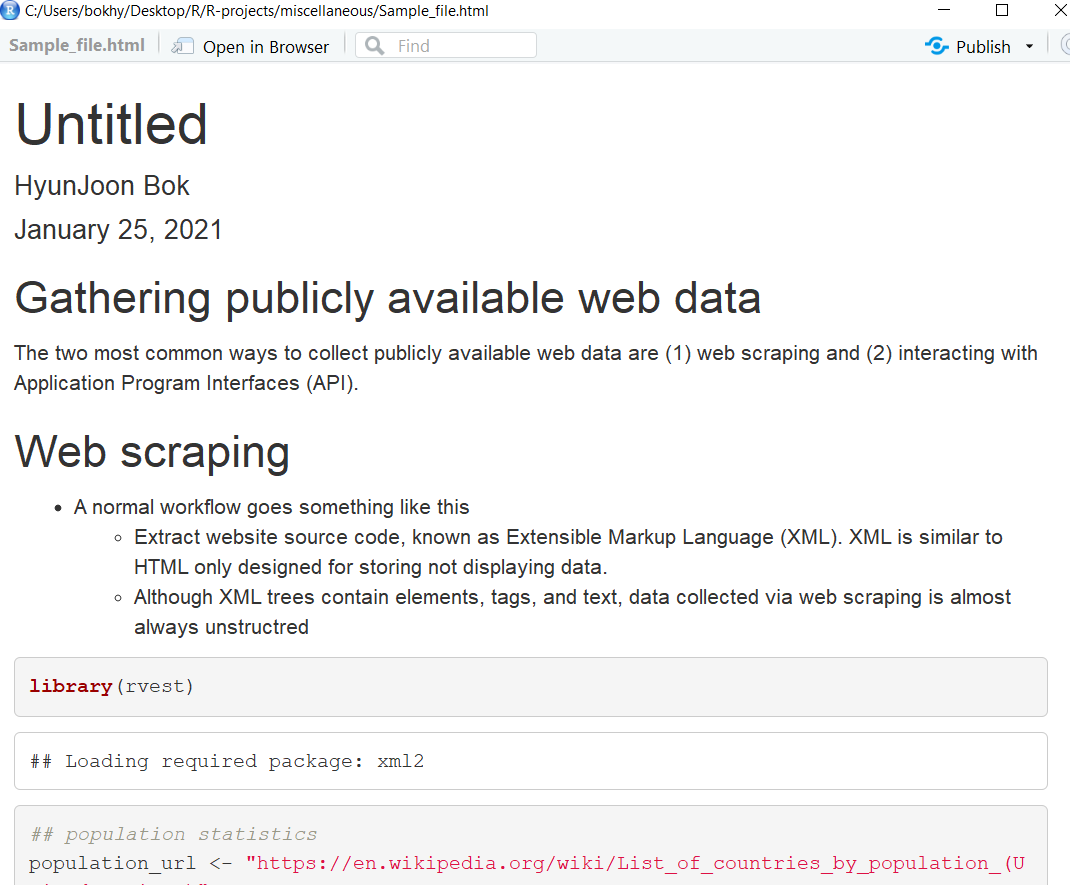
Task: Click the Gathering publicly available web data heading
Action: pyautogui.click(x=387, y=297)
